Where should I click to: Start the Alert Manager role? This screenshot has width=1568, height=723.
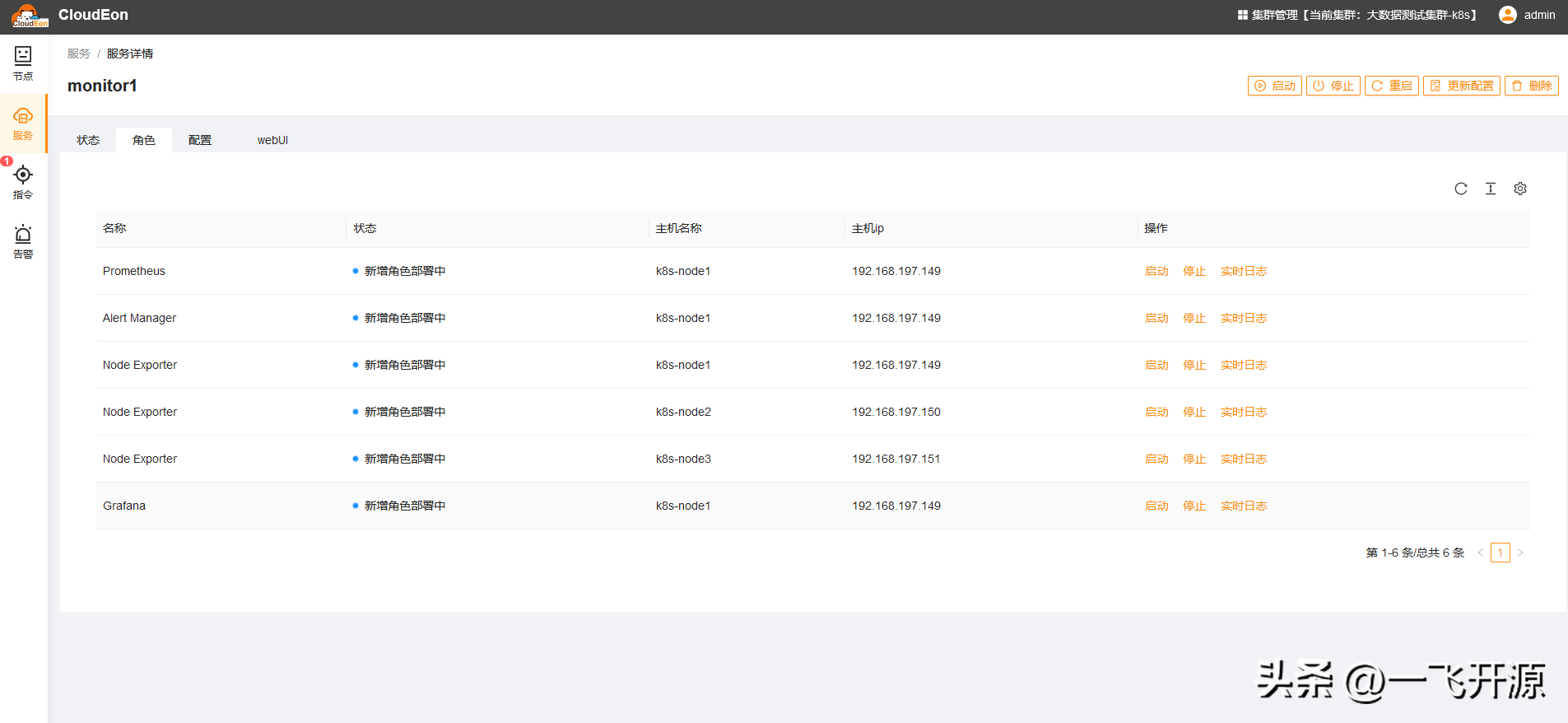click(1156, 318)
